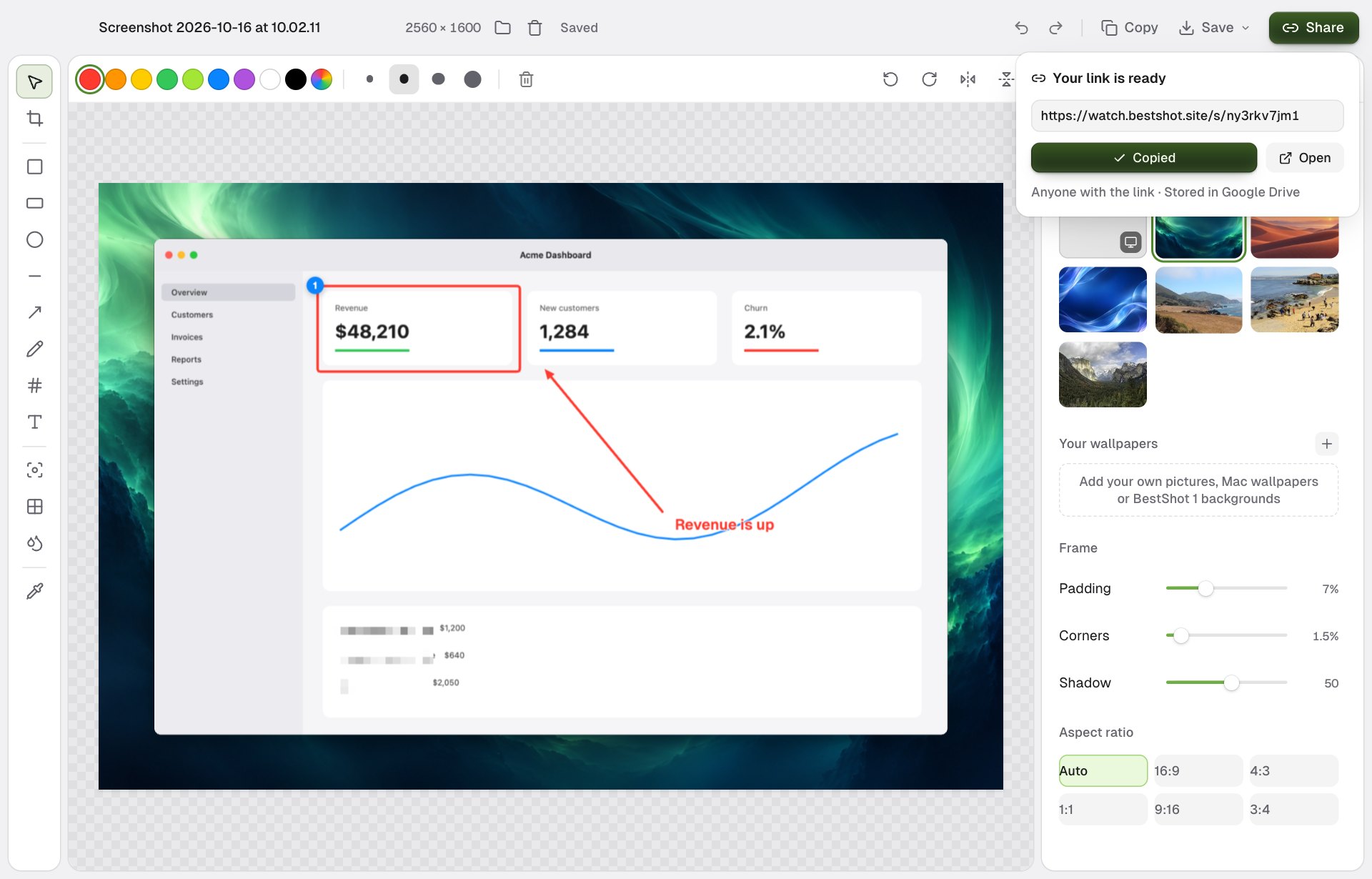Choose the purple color swatch
Screen dimensions: 1372x879
(x=244, y=79)
